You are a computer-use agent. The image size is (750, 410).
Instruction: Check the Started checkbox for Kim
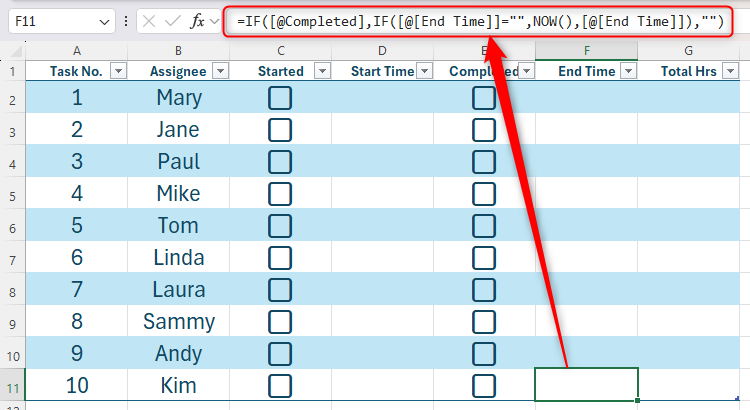[x=280, y=386]
